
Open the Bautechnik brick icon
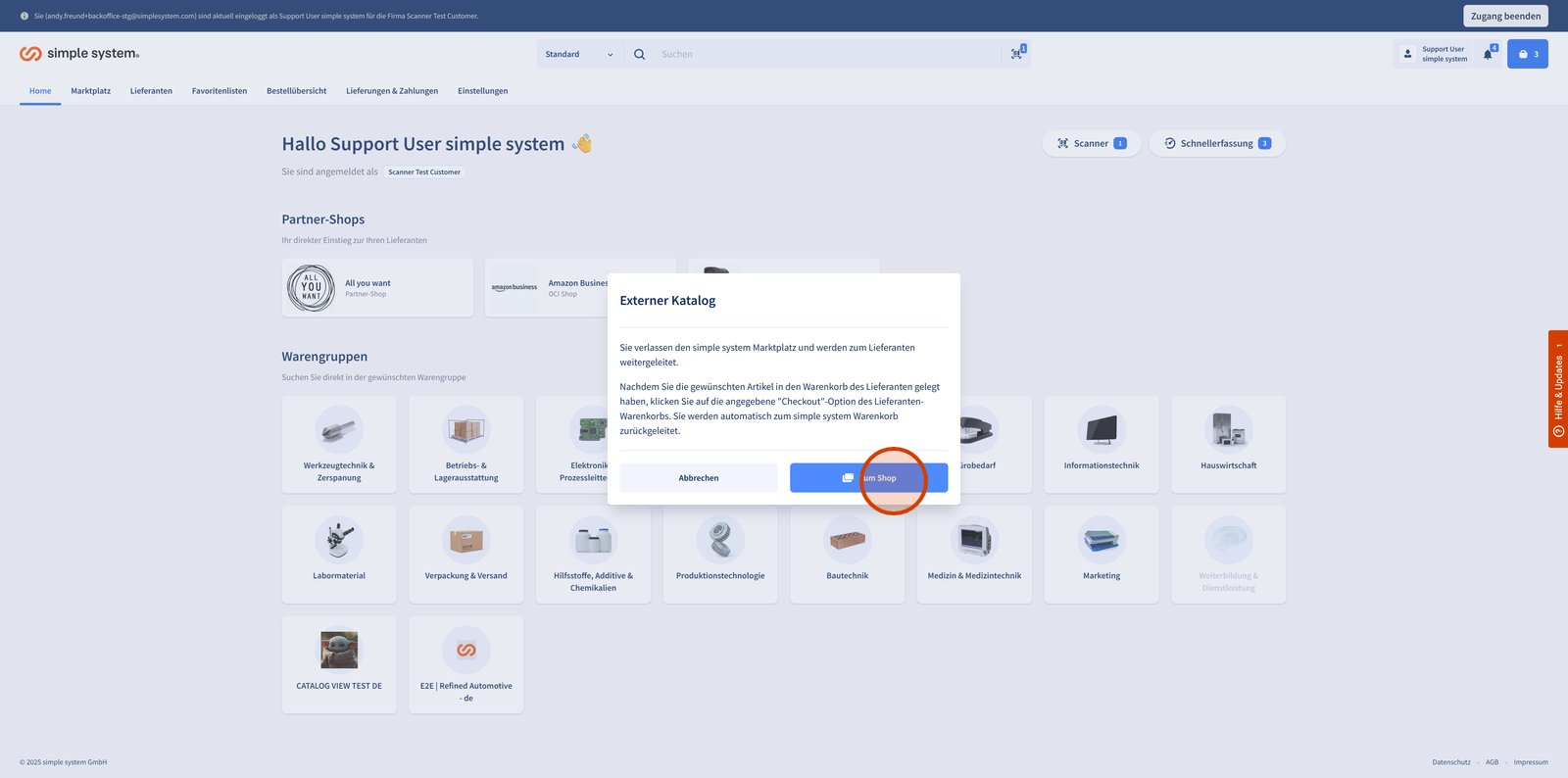(848, 540)
